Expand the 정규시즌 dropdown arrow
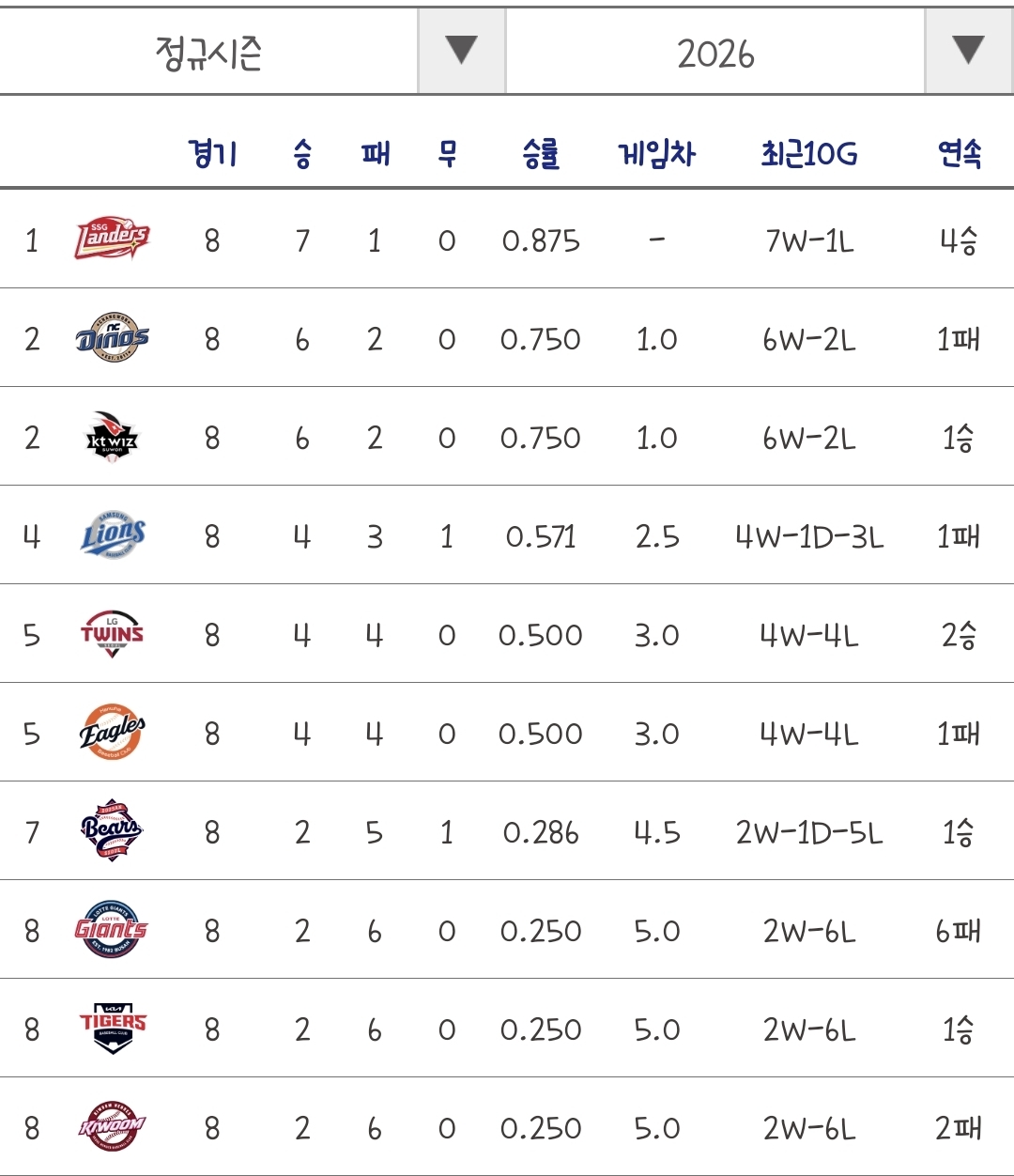1014x1176 pixels. [461, 51]
